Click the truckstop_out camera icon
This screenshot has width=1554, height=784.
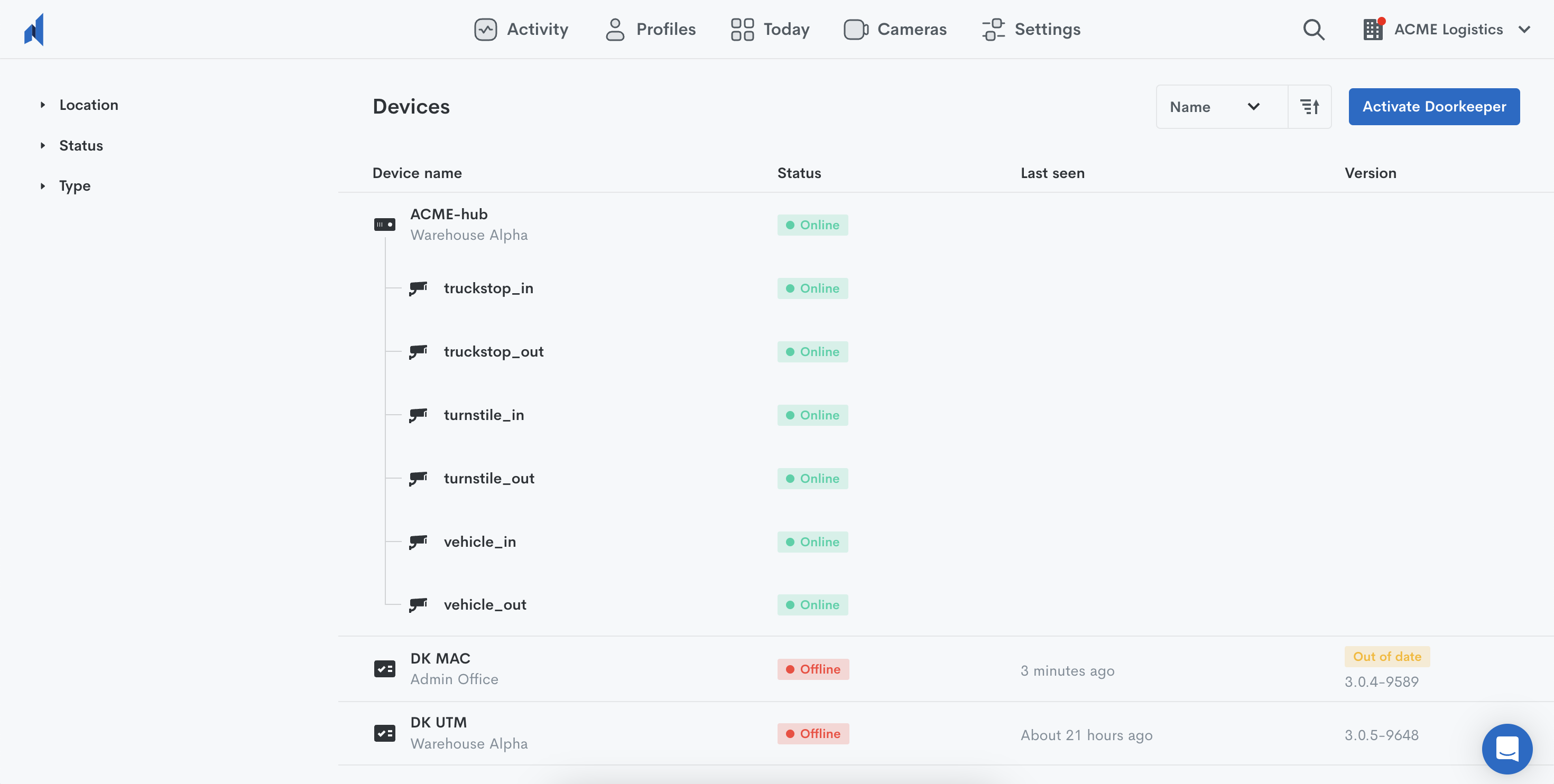tap(418, 352)
